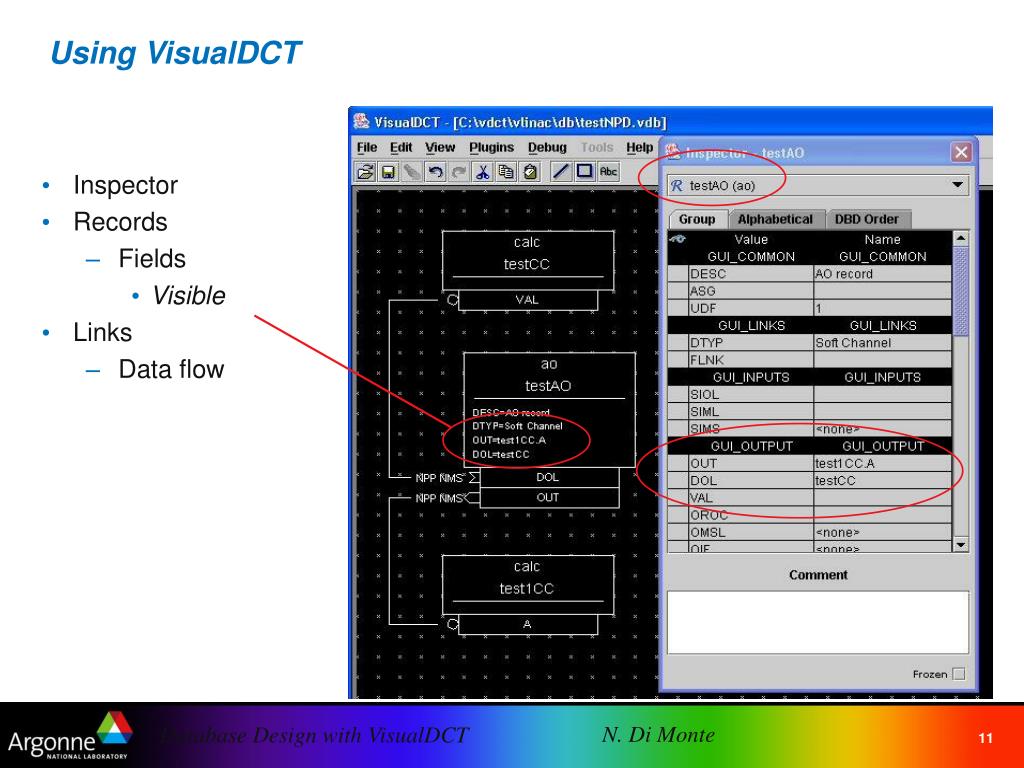Viewport: 1024px width, 768px height.
Task: Click the SIML field row
Action: pyautogui.click(x=810, y=411)
